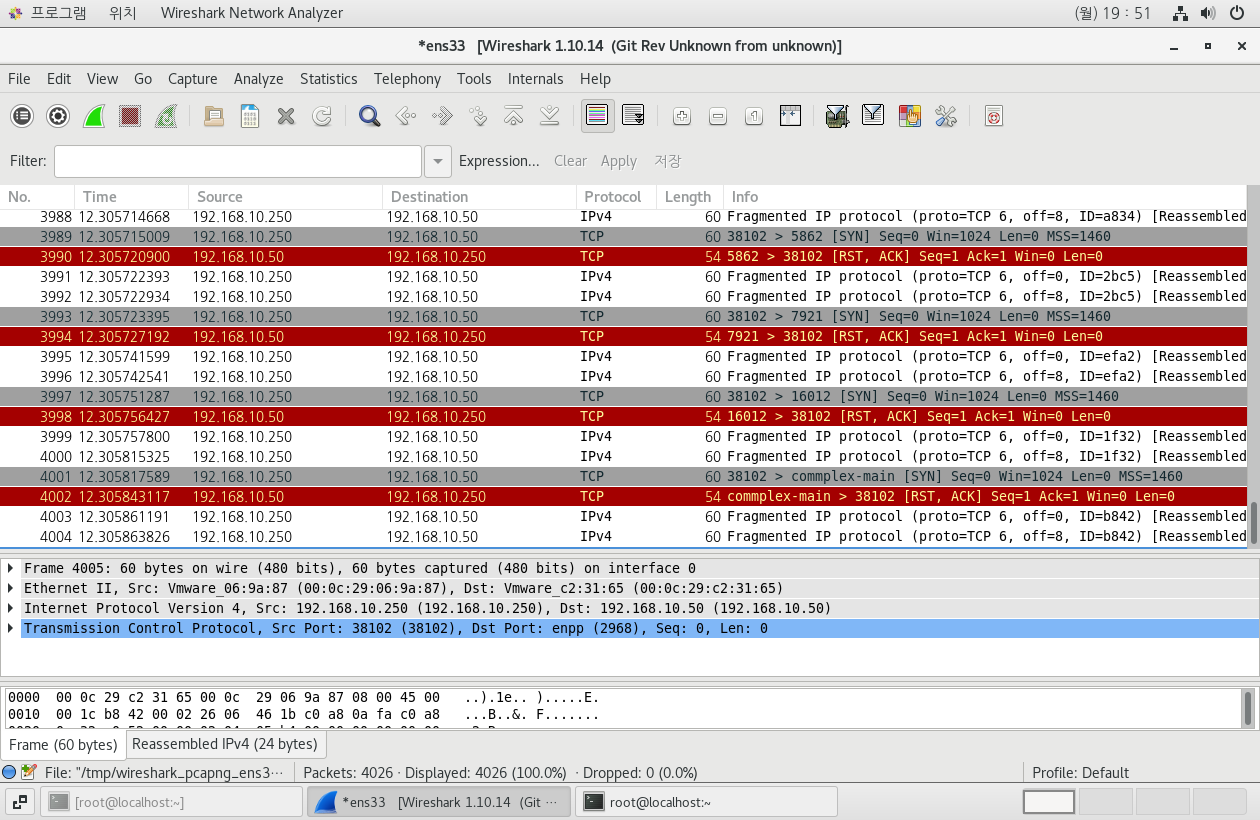Sort by the Time column header

(x=131, y=197)
